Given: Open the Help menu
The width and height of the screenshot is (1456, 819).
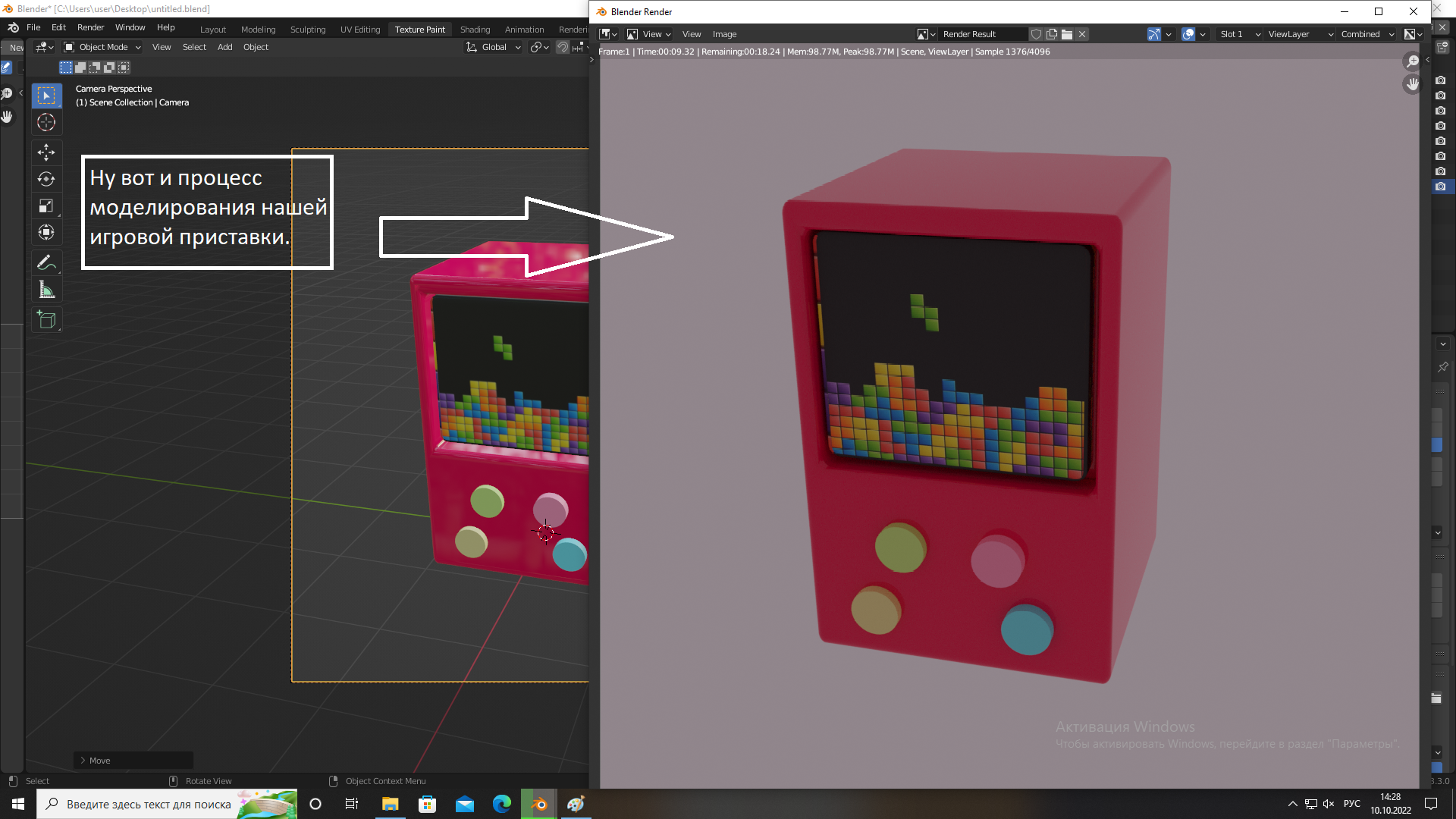Looking at the screenshot, I should [165, 27].
